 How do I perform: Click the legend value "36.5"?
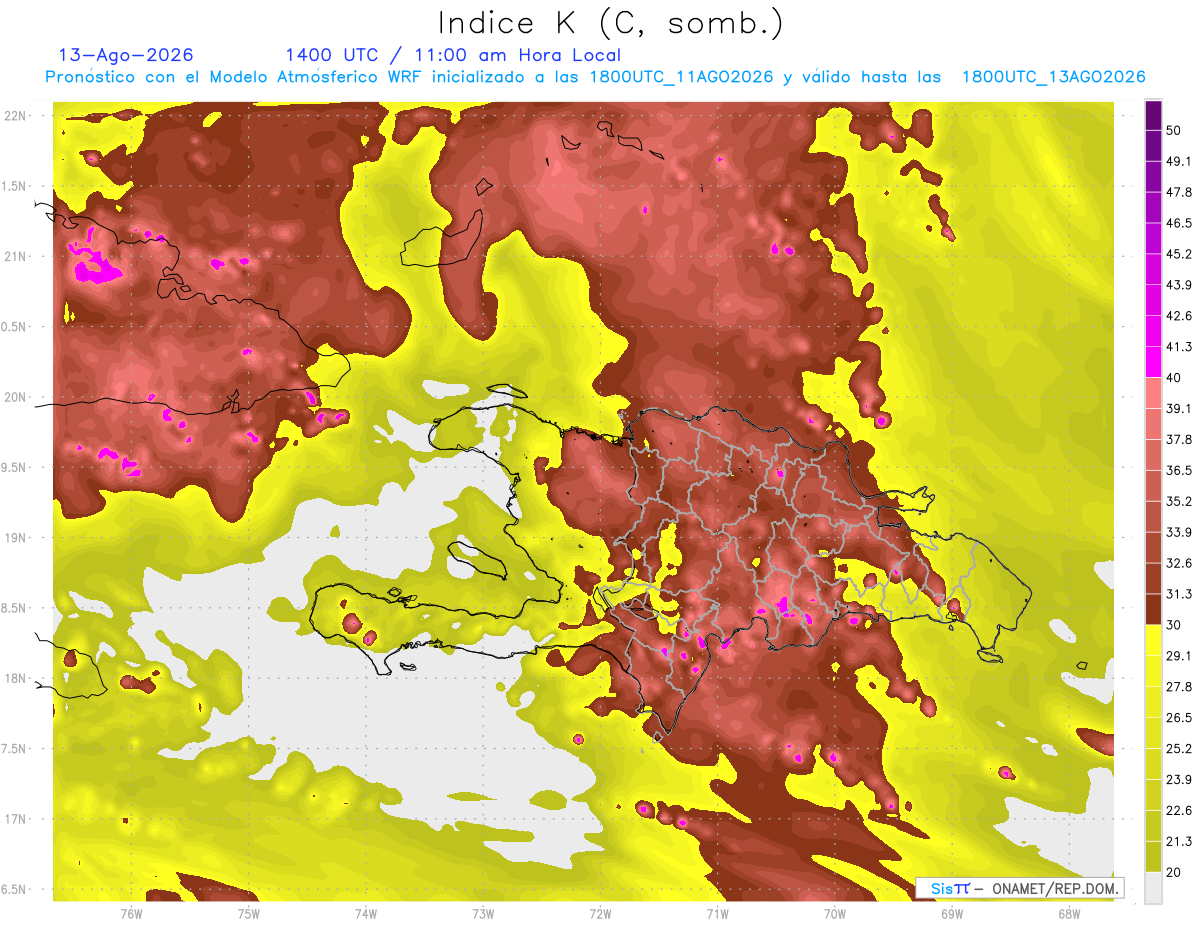click(1179, 470)
